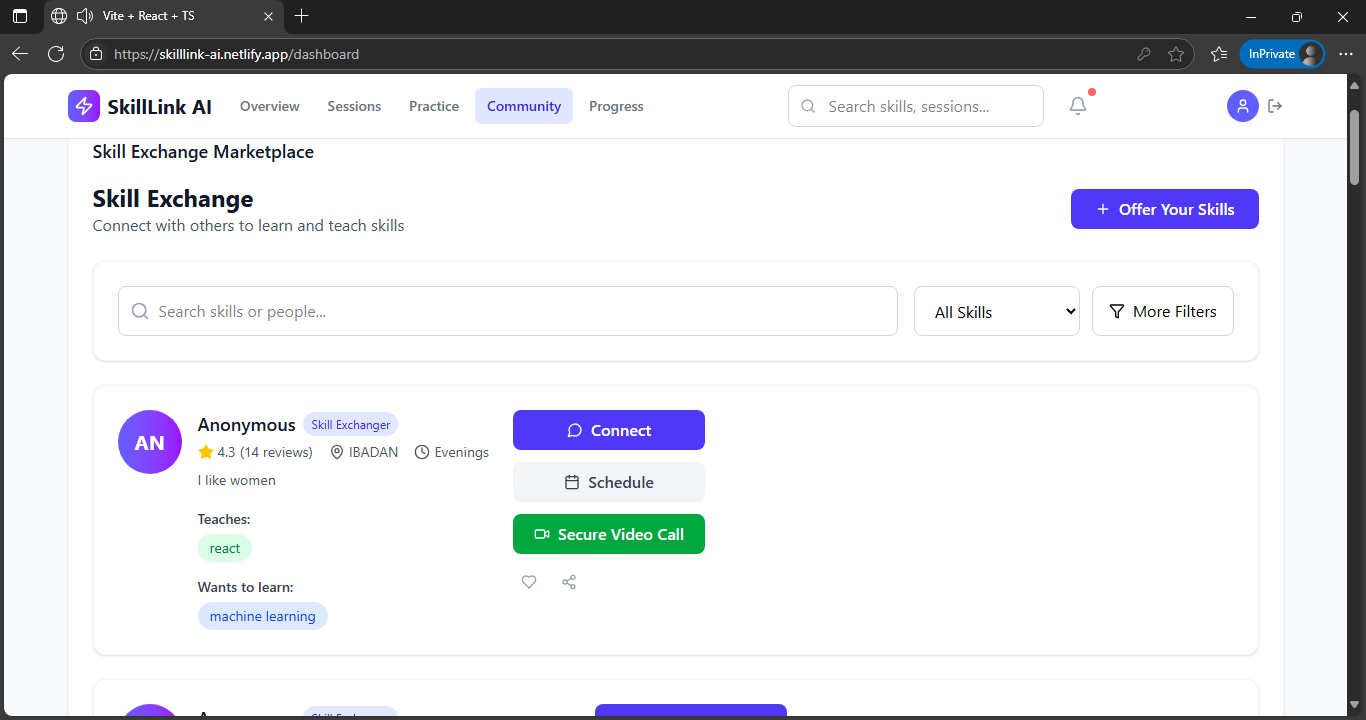Click the Skill Exchanger badge
This screenshot has width=1366, height=720.
[351, 425]
